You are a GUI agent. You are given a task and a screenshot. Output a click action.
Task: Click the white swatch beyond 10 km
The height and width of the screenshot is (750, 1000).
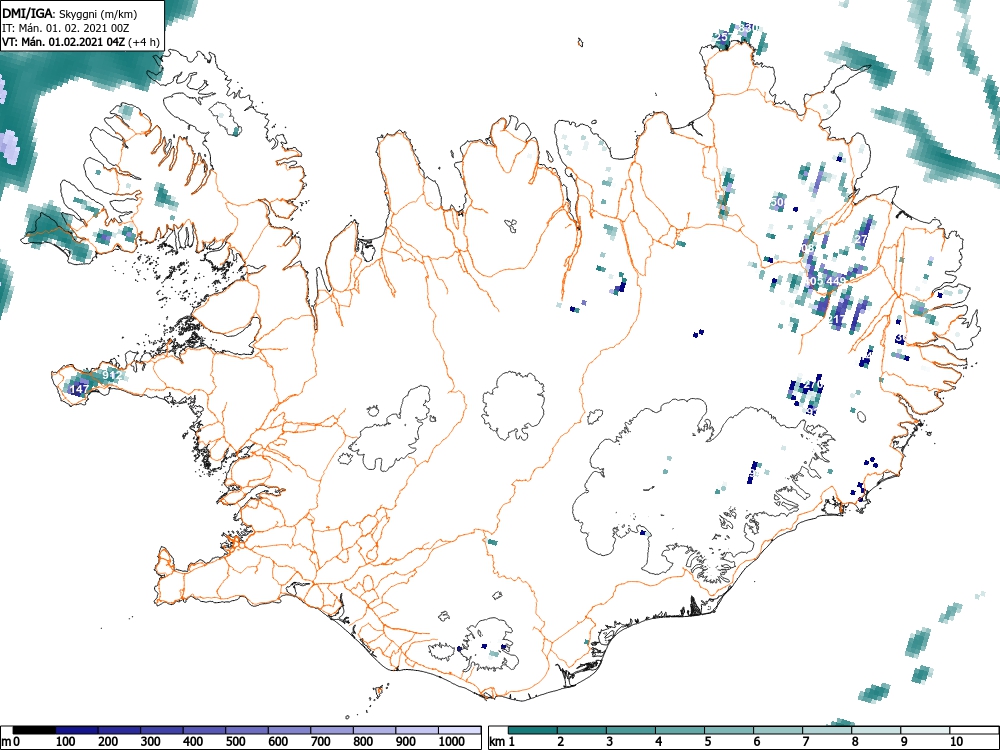click(974, 730)
